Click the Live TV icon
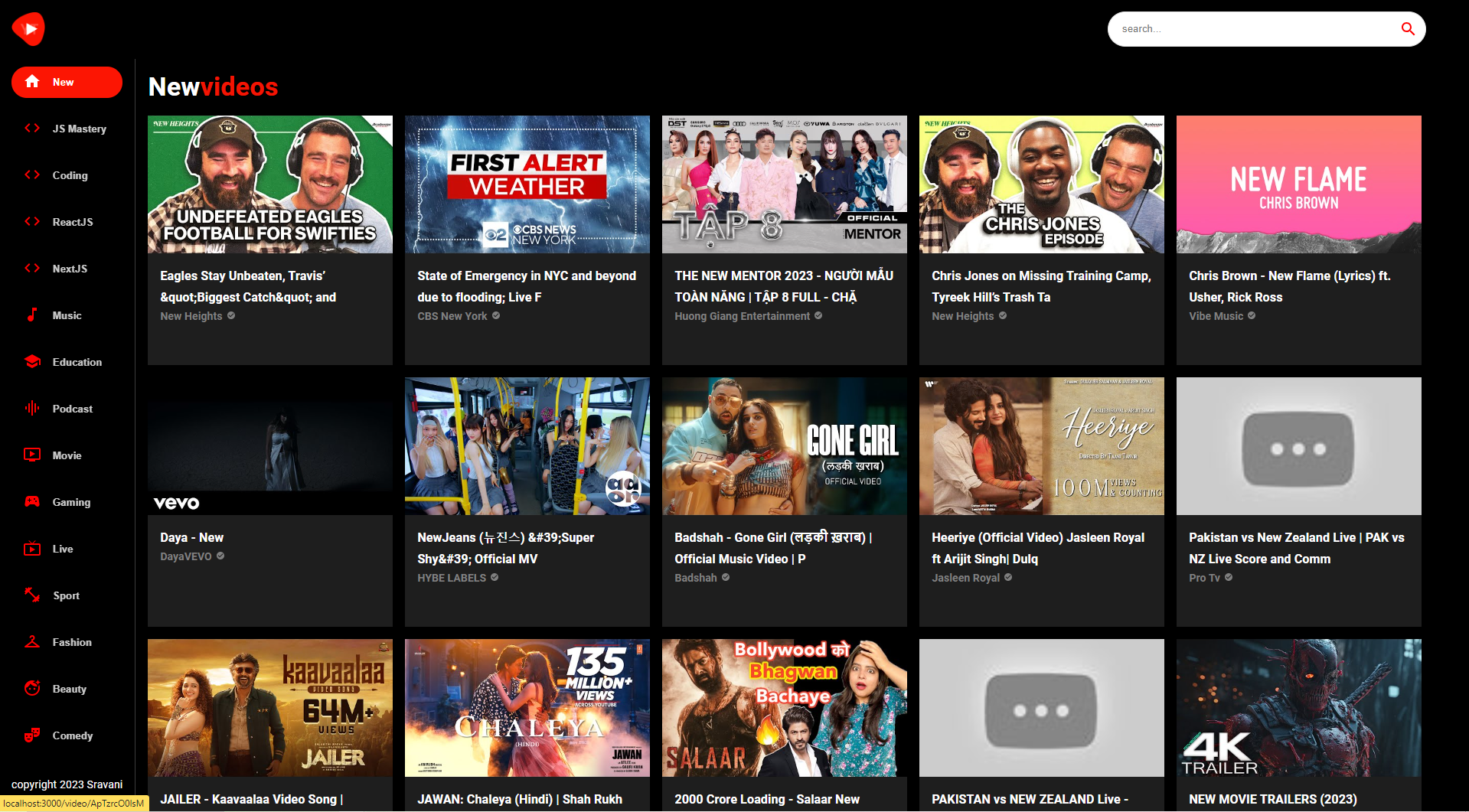The width and height of the screenshot is (1469, 812). (x=32, y=548)
